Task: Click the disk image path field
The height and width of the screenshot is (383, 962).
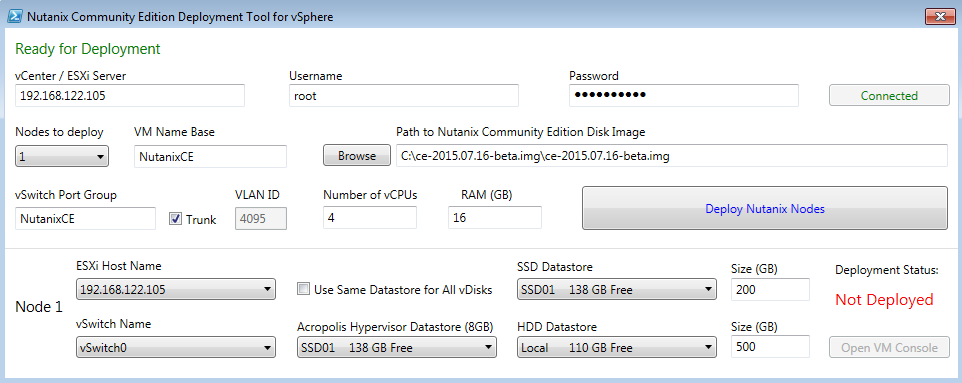Action: [x=672, y=156]
